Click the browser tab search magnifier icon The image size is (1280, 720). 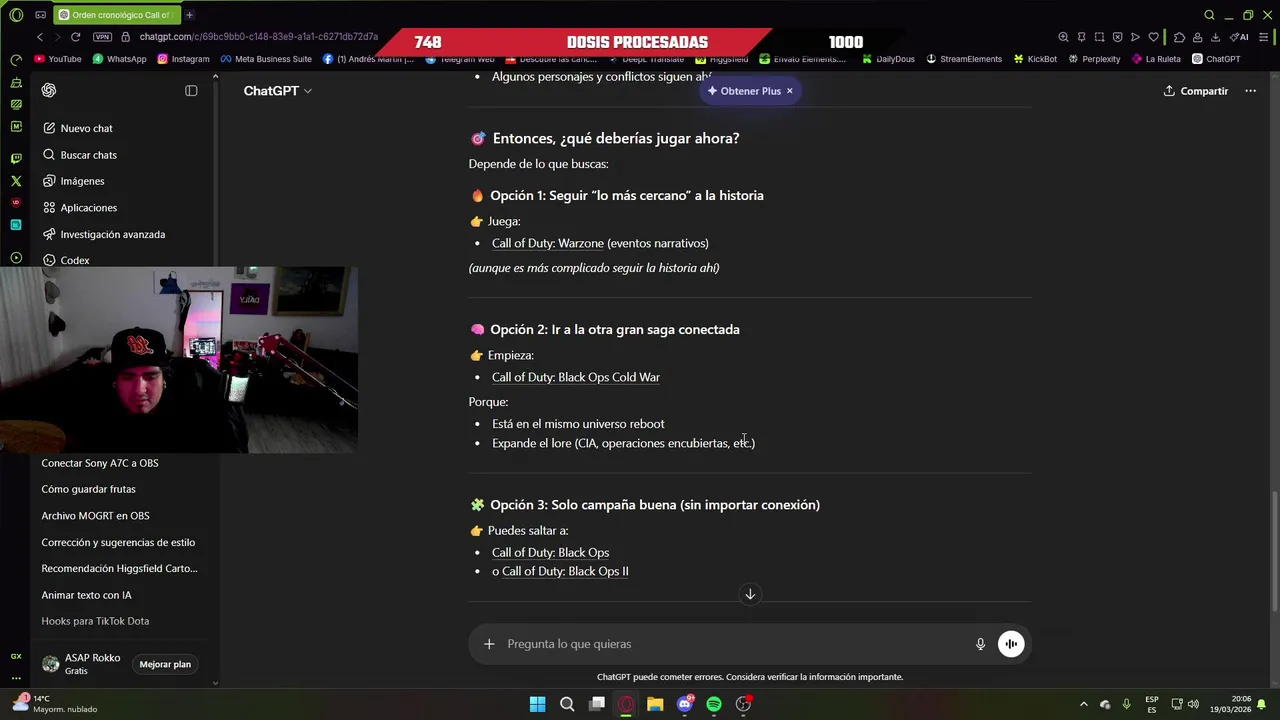click(1209, 15)
